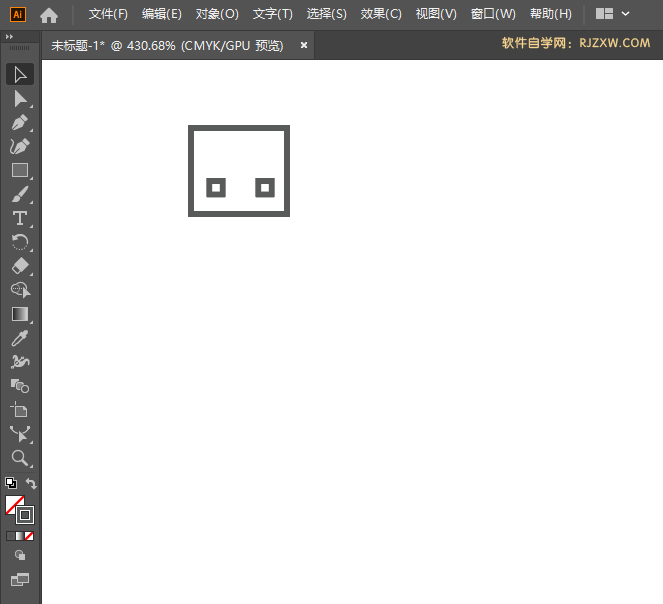Select the Artboard tool
The height and width of the screenshot is (604, 663).
tap(20, 410)
